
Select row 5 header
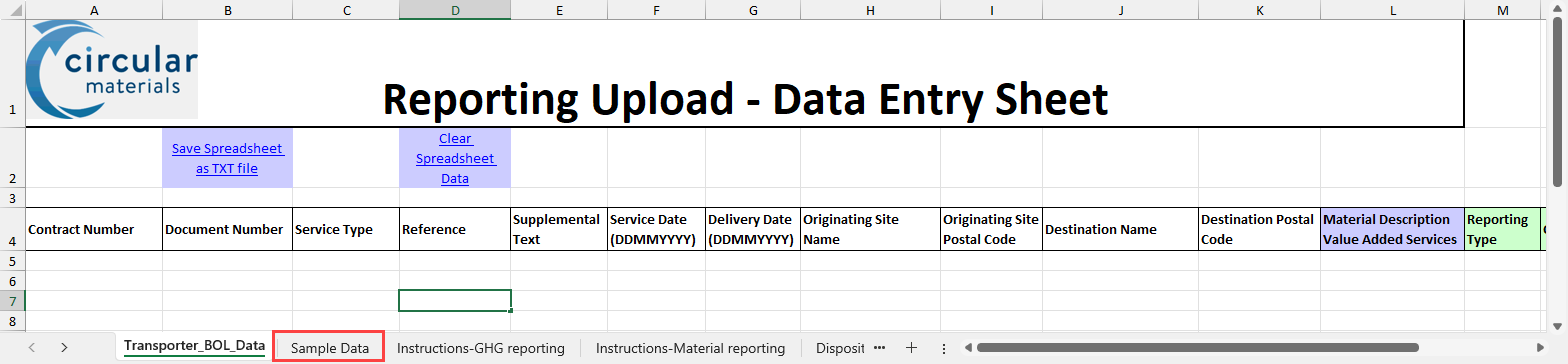pos(12,261)
